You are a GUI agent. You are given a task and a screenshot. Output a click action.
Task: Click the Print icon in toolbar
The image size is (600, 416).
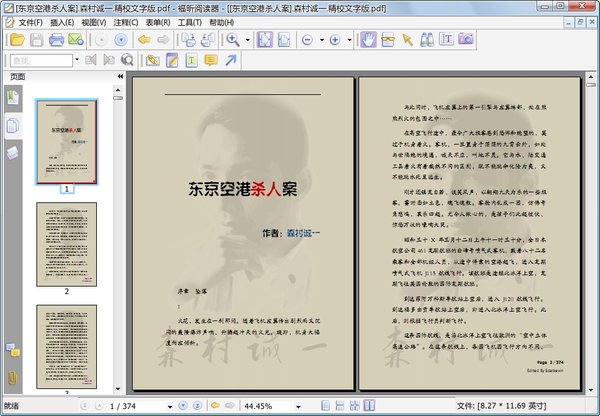[57, 40]
